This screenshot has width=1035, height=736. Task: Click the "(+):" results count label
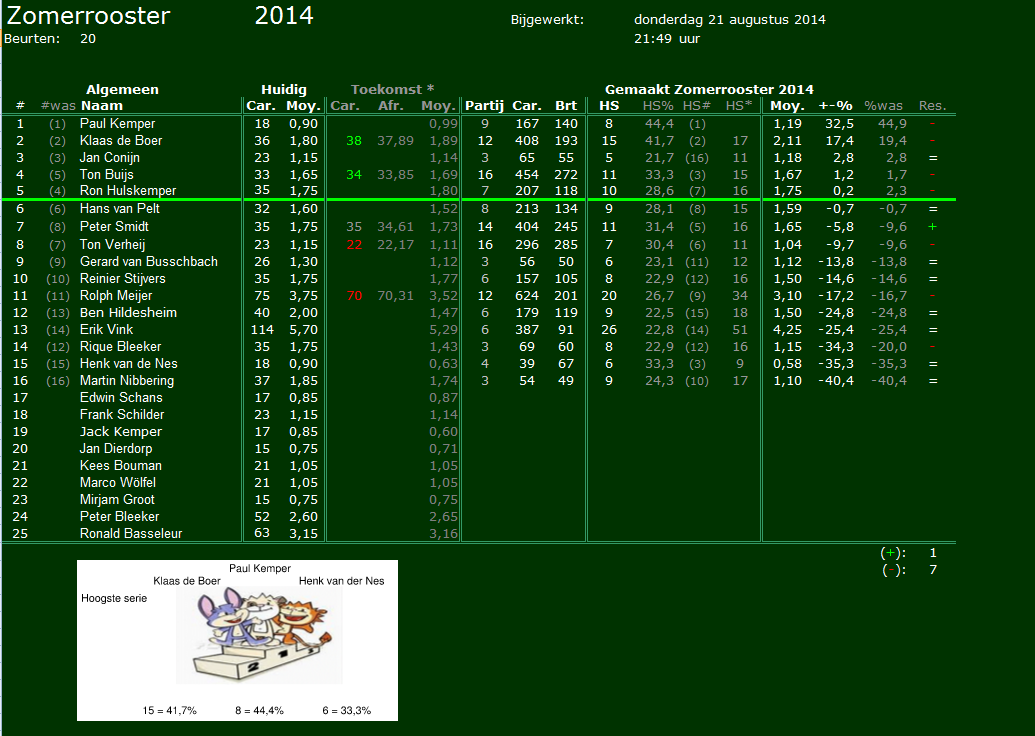pos(893,553)
